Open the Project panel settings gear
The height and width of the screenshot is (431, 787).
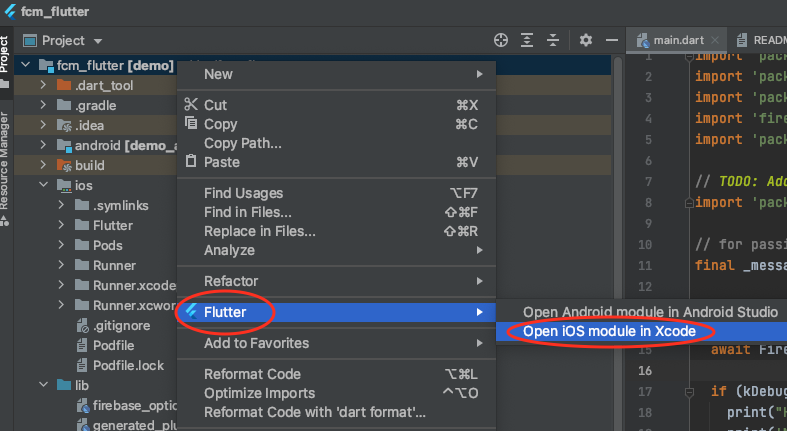pyautogui.click(x=586, y=40)
